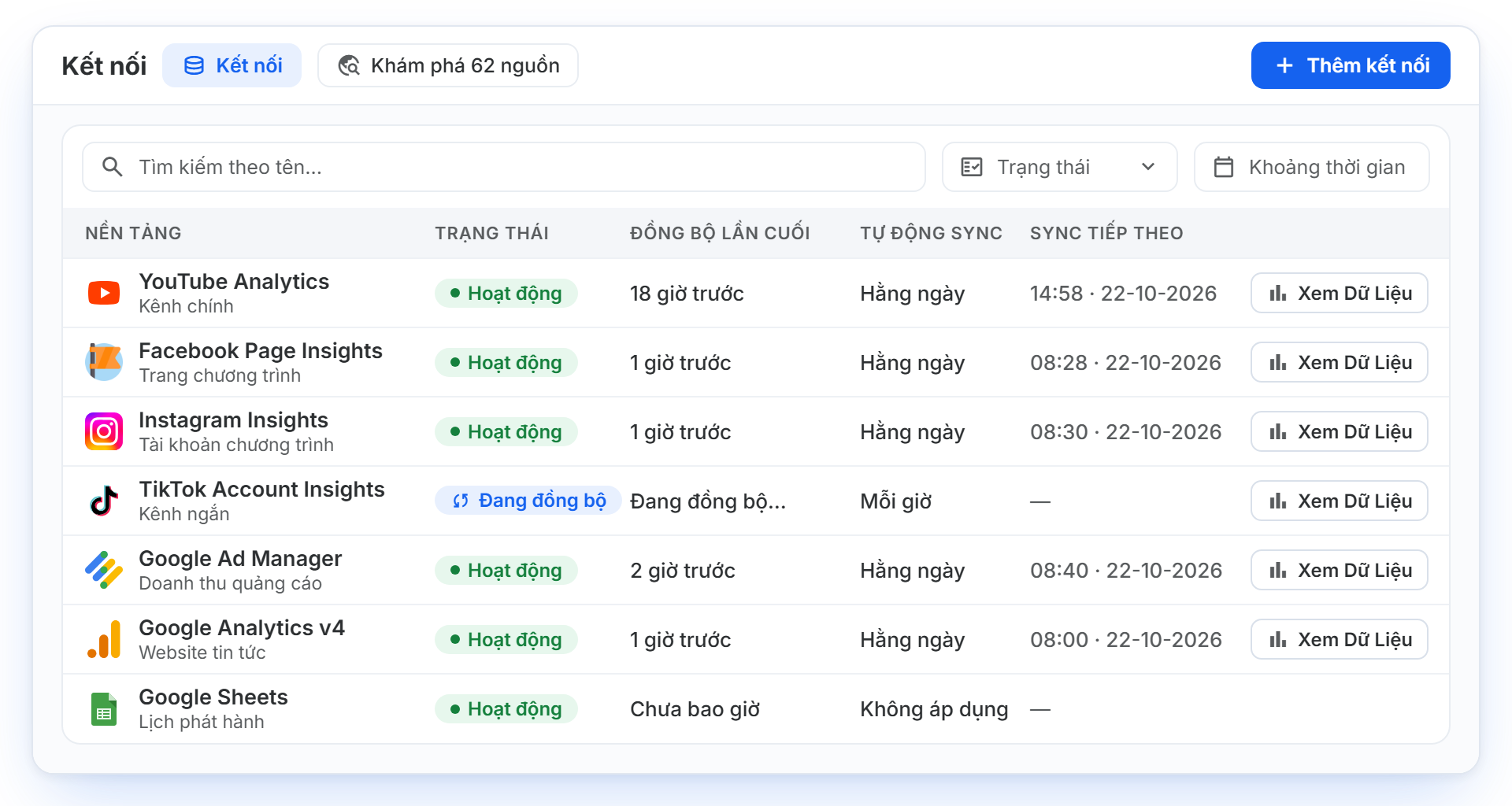Image resolution: width=1512 pixels, height=806 pixels.
Task: Click the TikTok Account Insights logo icon
Action: pos(104,501)
